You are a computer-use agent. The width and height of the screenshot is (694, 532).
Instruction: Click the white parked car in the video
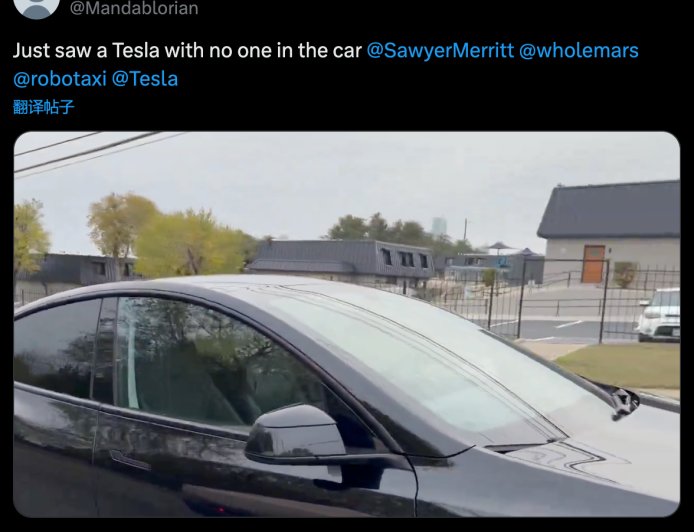tap(659, 315)
